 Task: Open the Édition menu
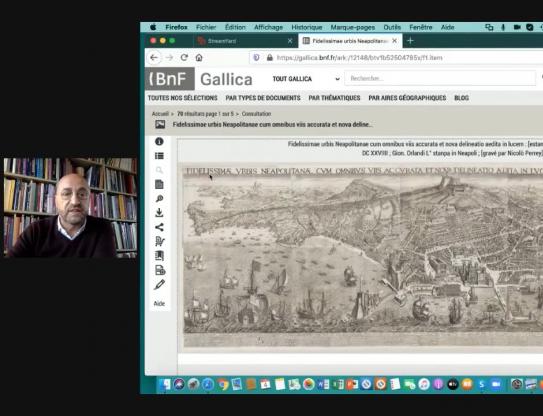point(235,27)
